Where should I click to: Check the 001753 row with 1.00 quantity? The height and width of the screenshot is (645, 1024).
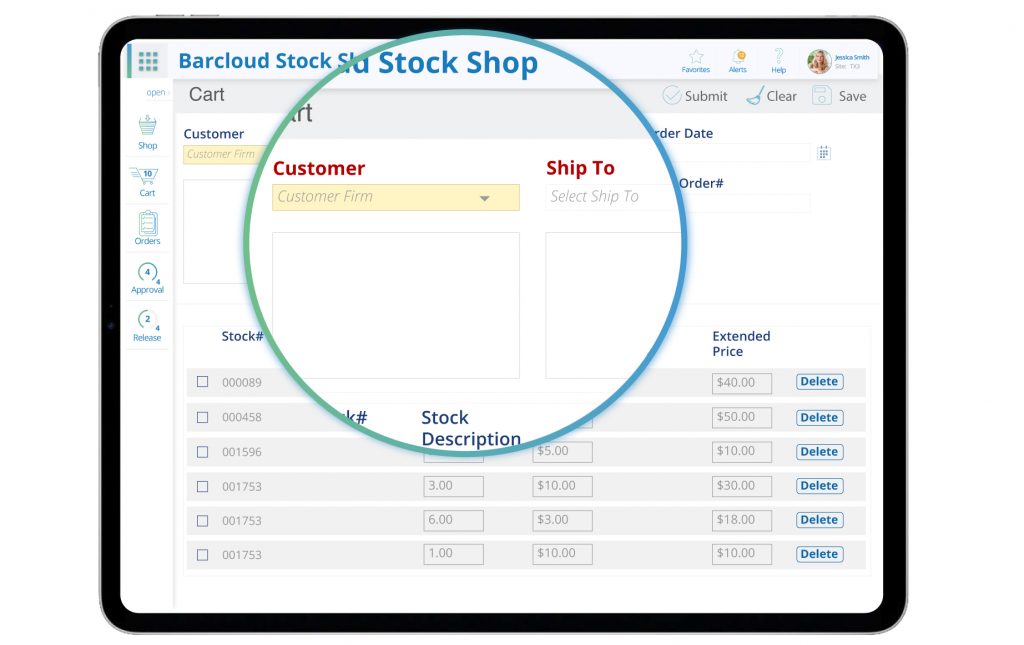pos(202,555)
